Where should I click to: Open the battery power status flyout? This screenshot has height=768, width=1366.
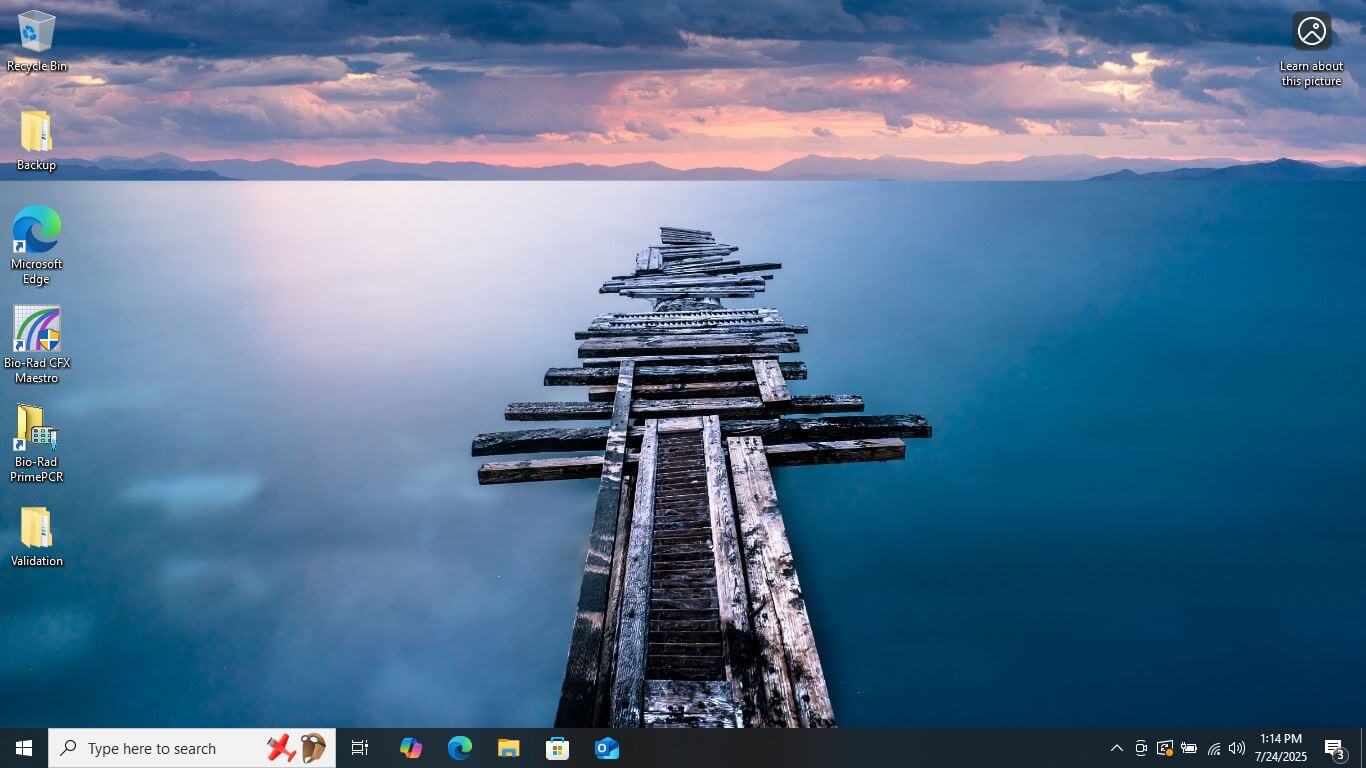click(x=1189, y=748)
